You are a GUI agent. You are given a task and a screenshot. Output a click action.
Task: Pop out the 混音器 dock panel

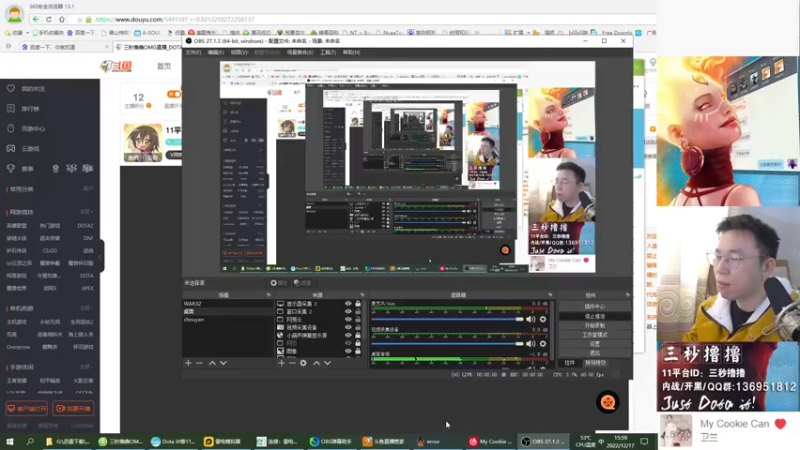[x=550, y=295]
